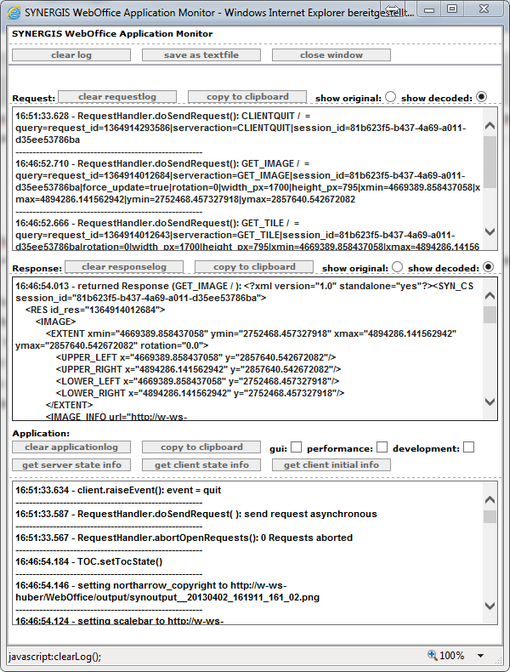Image resolution: width=510 pixels, height=672 pixels.
Task: Copy application log to clipboard
Action: (x=201, y=447)
